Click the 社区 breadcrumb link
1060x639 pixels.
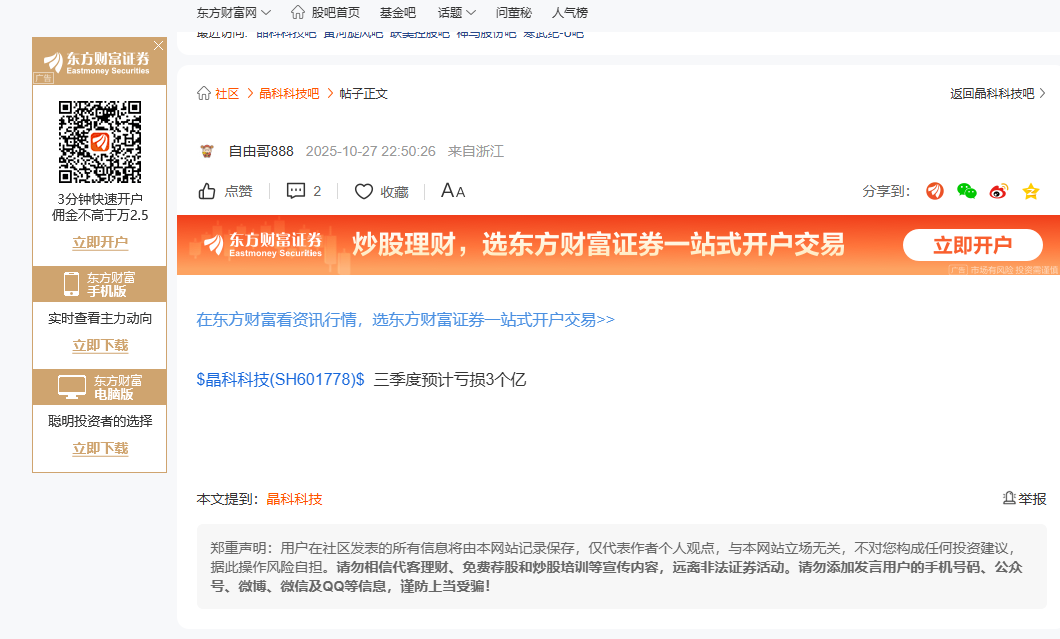click(x=227, y=93)
